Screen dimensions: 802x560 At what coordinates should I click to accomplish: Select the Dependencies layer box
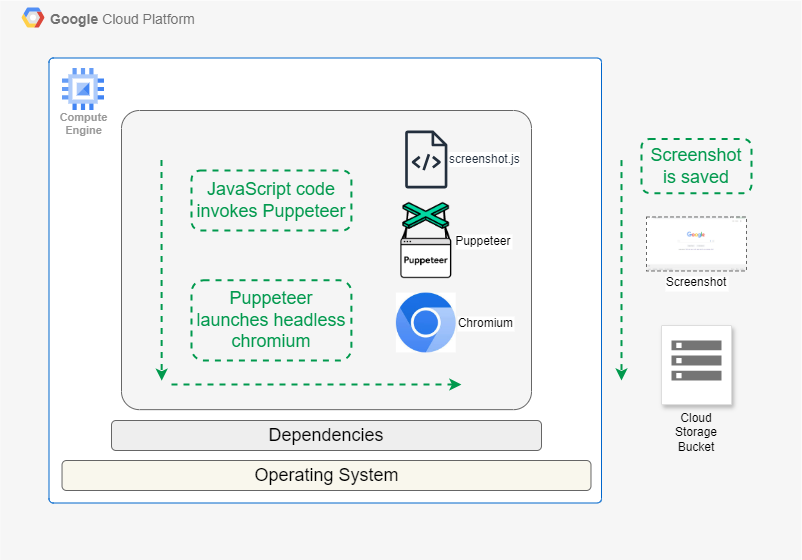(x=326, y=435)
